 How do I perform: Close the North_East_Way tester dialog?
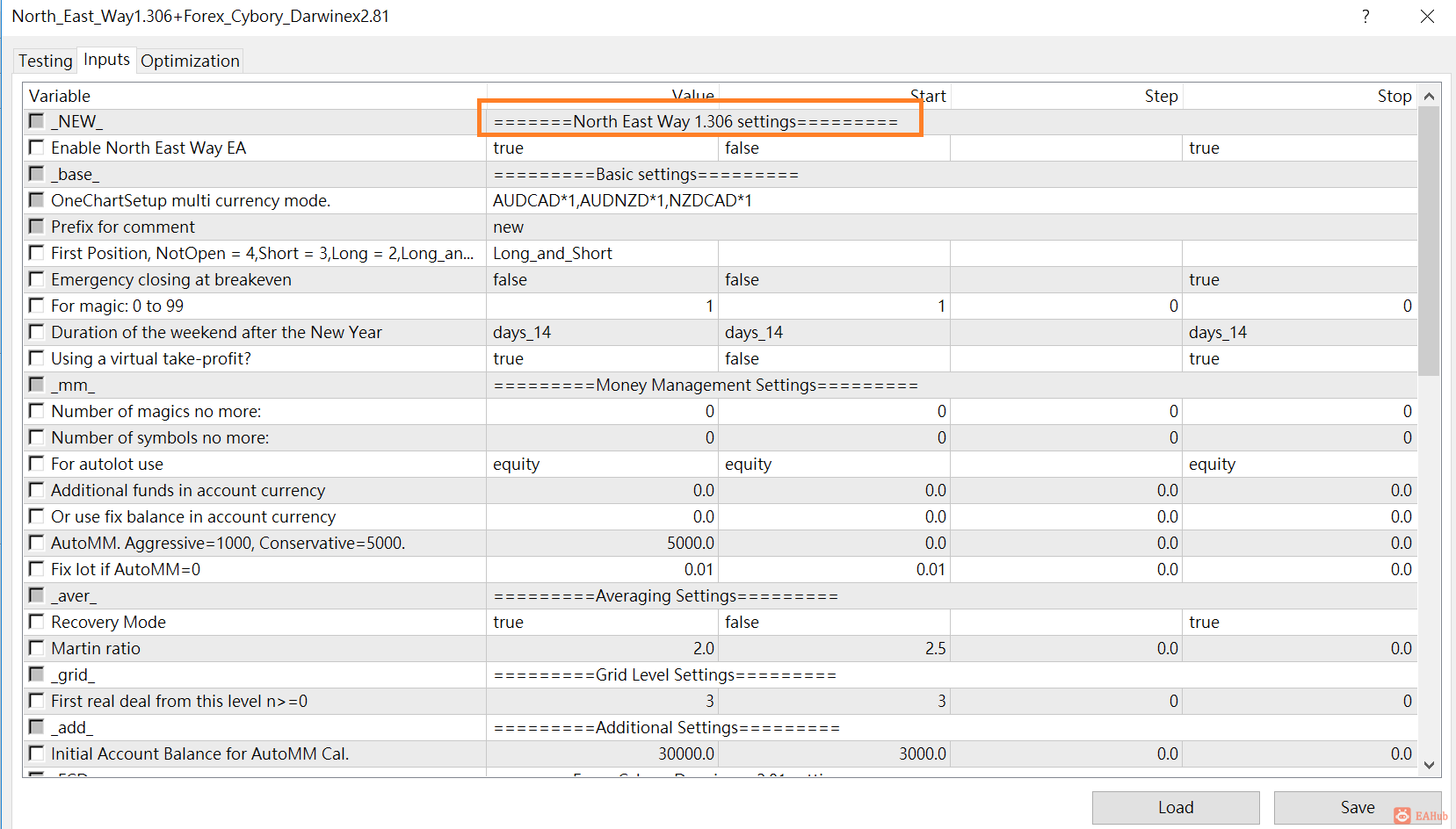click(1428, 17)
